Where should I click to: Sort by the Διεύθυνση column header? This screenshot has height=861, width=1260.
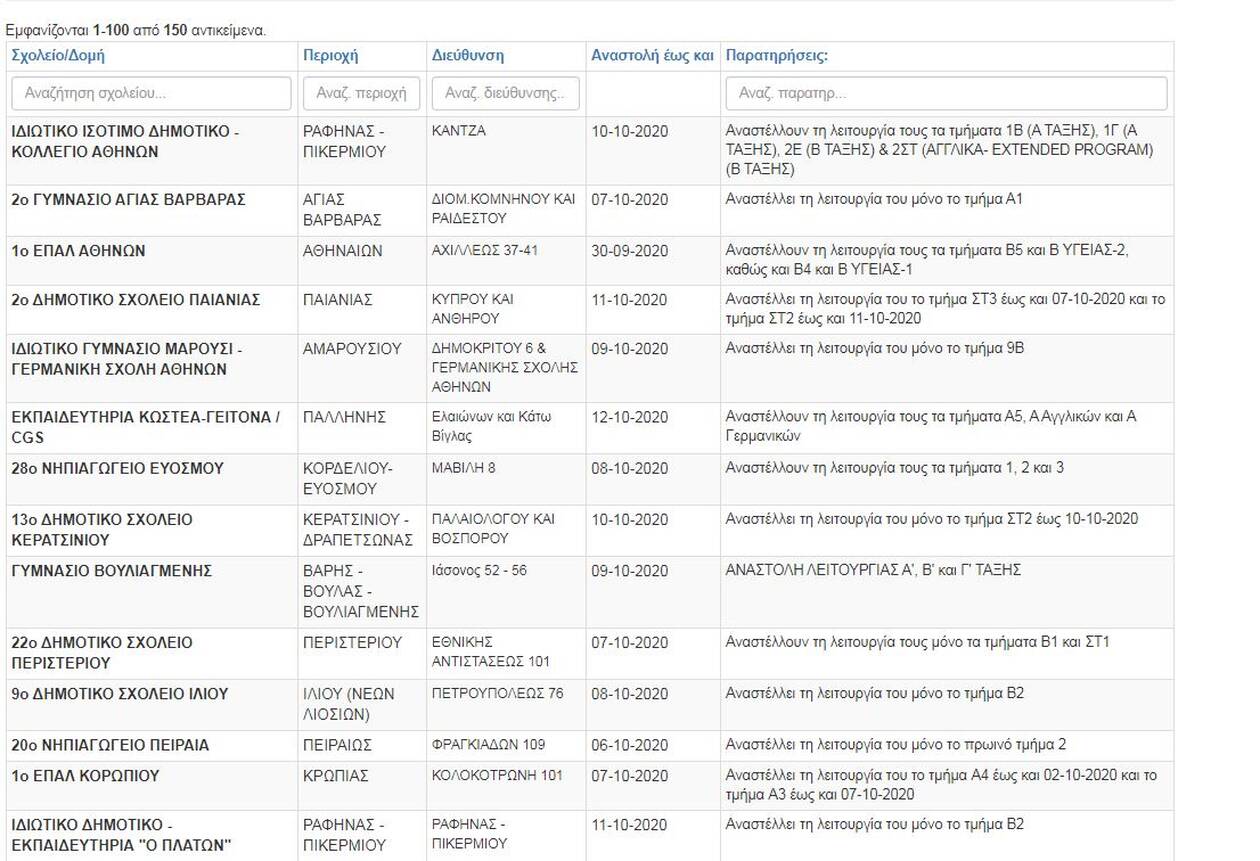[467, 56]
